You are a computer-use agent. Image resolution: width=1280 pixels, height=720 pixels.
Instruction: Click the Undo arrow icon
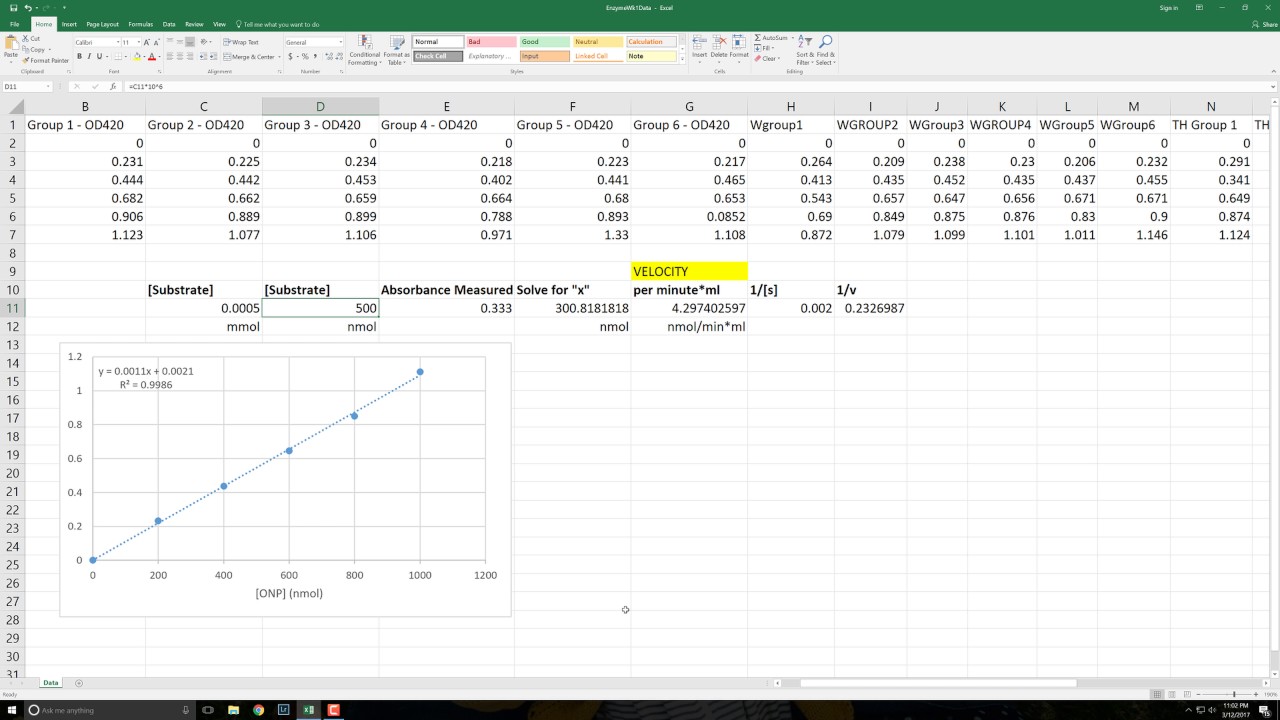pyautogui.click(x=26, y=8)
